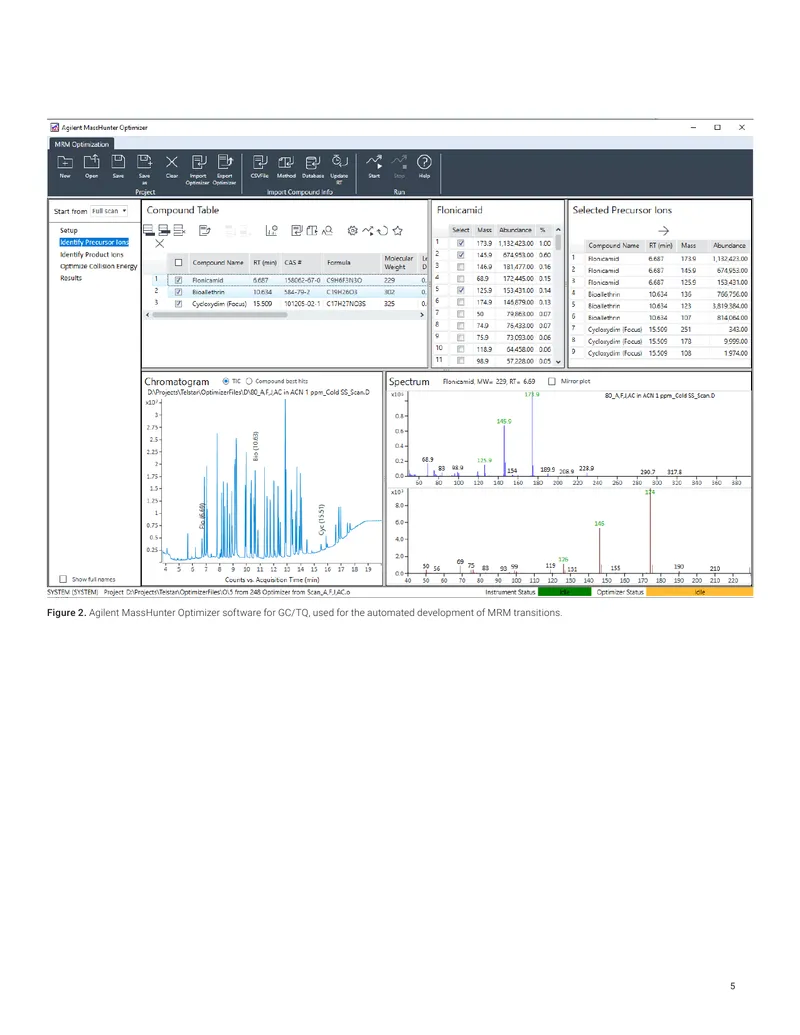Viewport: 800px width, 1035px height.
Task: Select Setup in the workflow list
Action: click(69, 230)
